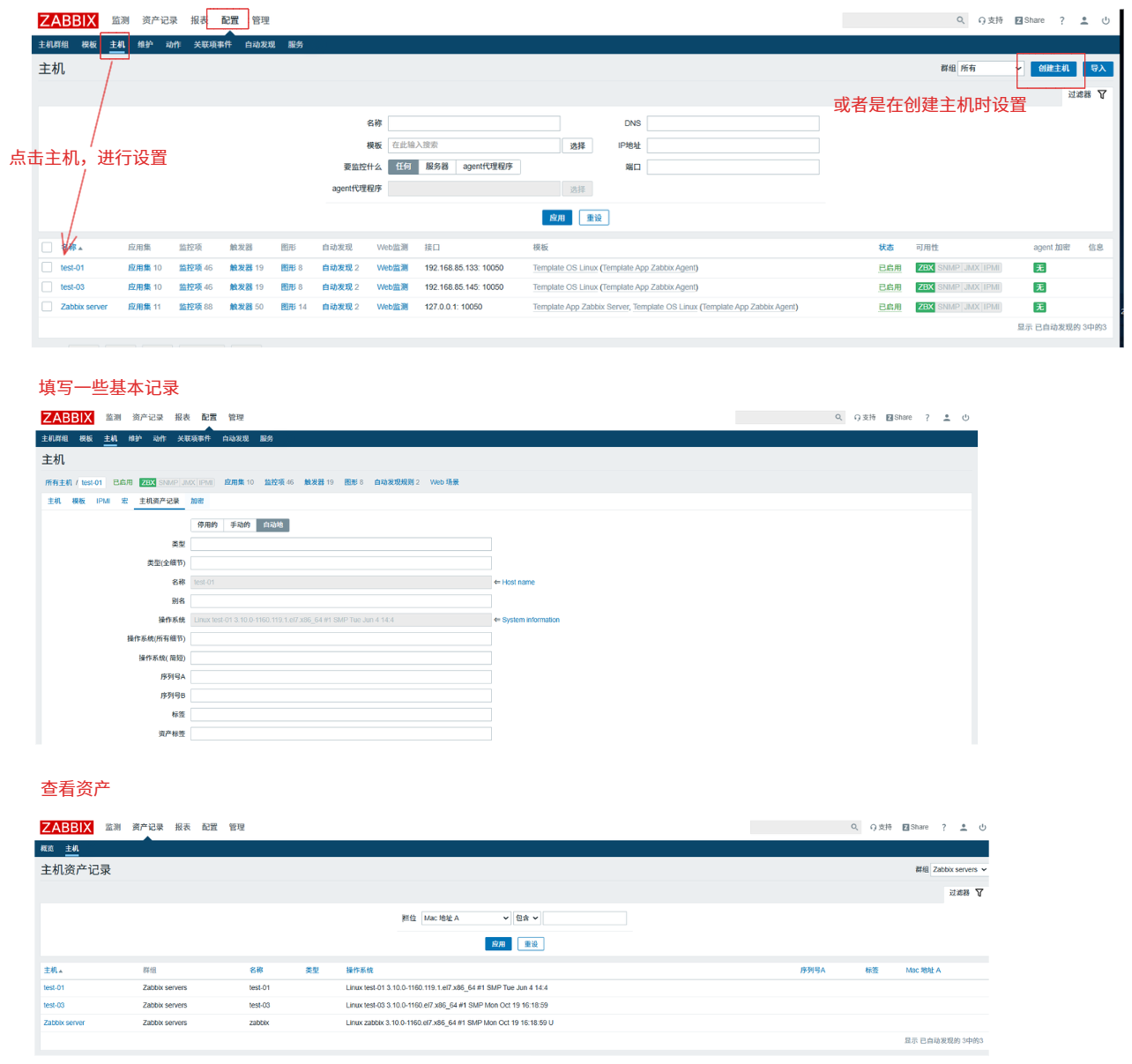Viewport: 1132px width, 1064px height.
Task: Click the 序列号A inventory input field
Action: [x=341, y=677]
